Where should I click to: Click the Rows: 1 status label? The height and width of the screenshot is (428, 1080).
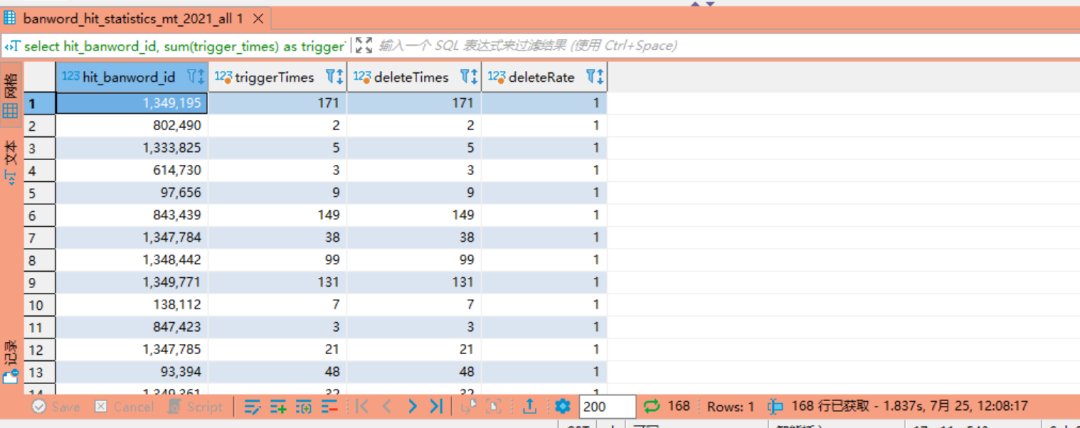[x=731, y=407]
